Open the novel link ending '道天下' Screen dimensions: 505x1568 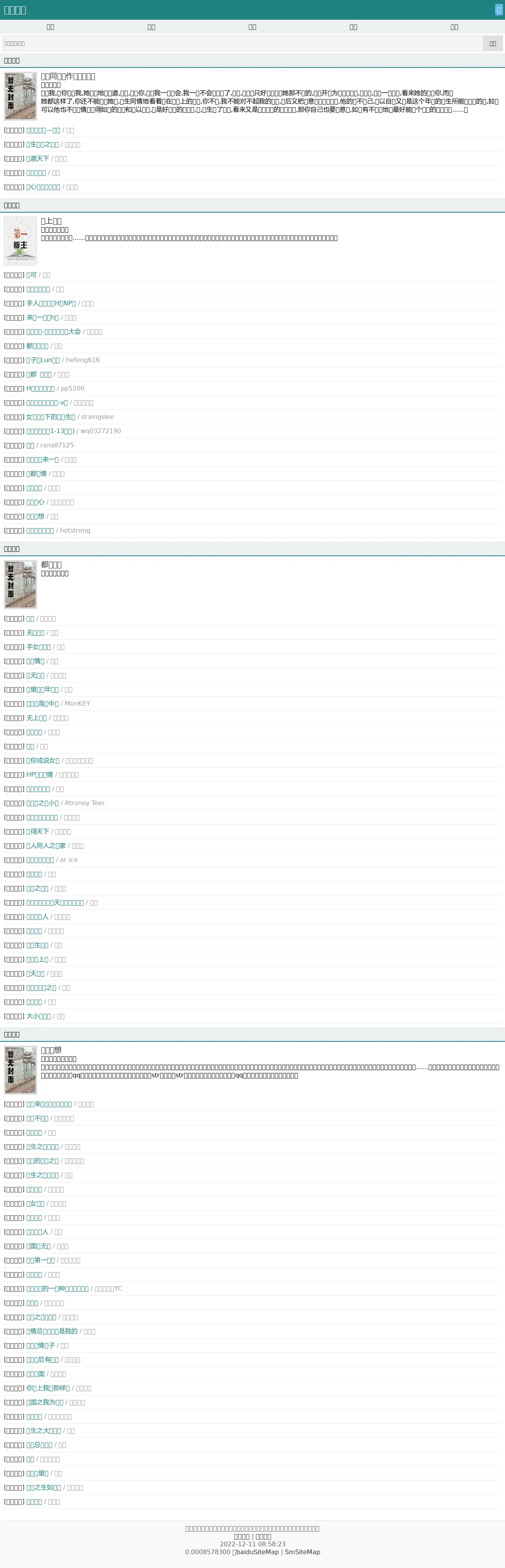point(38,159)
